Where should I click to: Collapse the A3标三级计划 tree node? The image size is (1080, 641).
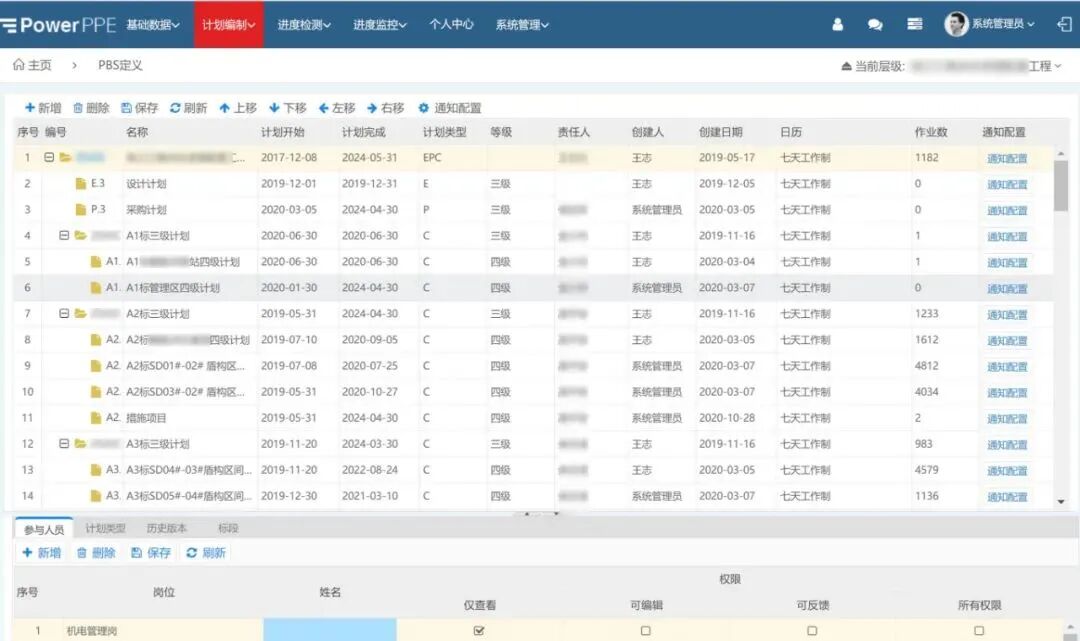(x=62, y=443)
